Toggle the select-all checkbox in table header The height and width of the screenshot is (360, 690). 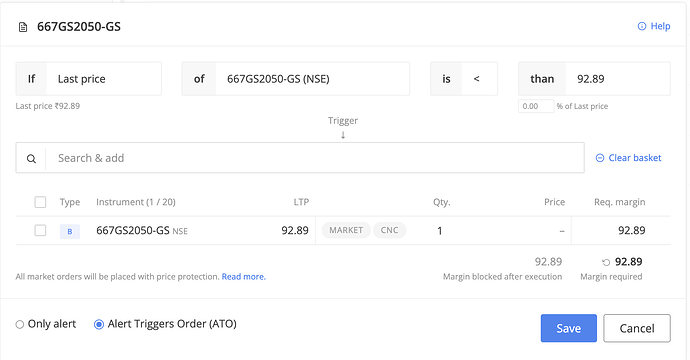pyautogui.click(x=40, y=202)
